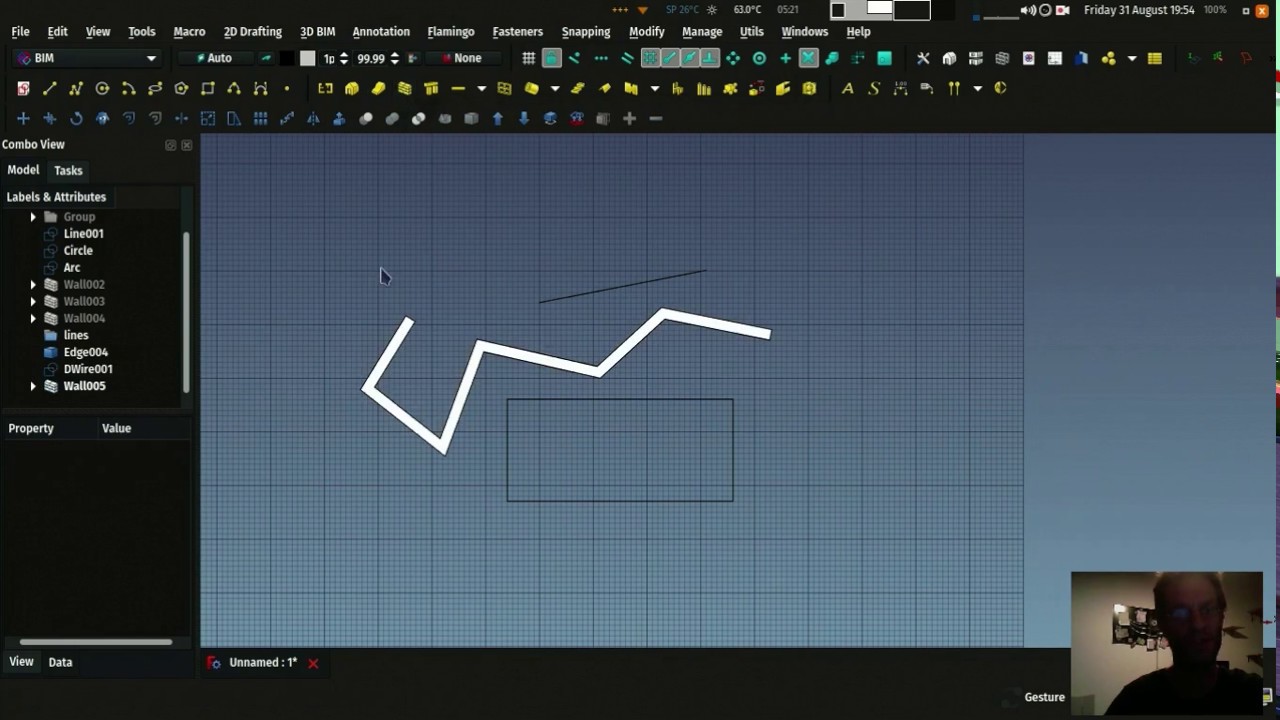Click the yellow layers list icon
Image resolution: width=1280 pixels, height=720 pixels.
pos(1155,59)
